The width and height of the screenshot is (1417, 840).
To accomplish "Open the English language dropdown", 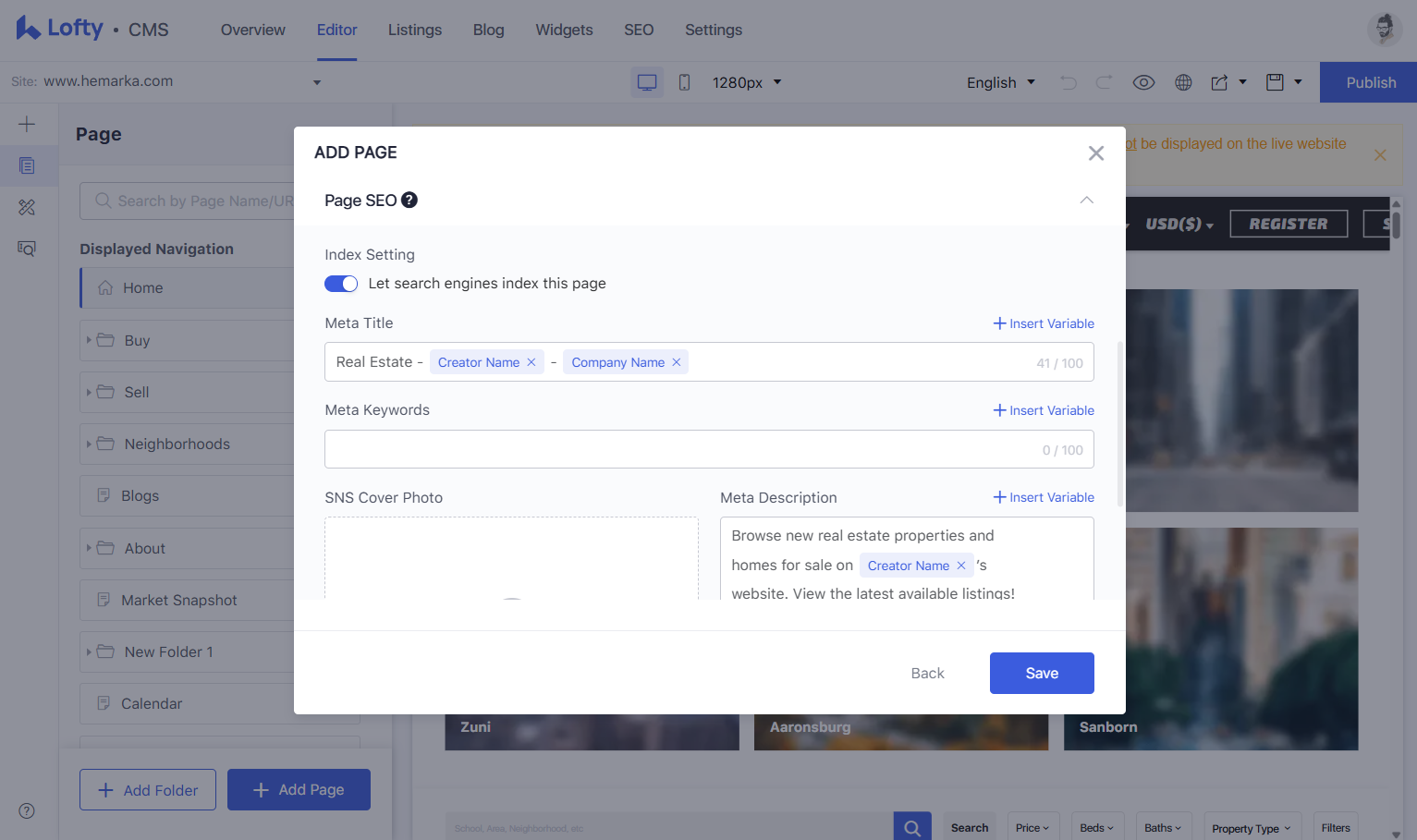I will pyautogui.click(x=1001, y=82).
